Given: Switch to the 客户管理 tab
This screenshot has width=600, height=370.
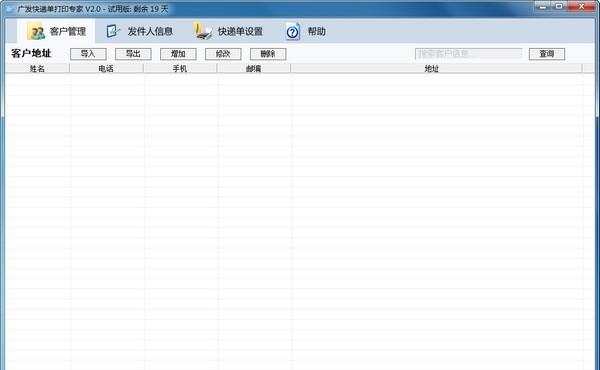Looking at the screenshot, I should pos(56,31).
